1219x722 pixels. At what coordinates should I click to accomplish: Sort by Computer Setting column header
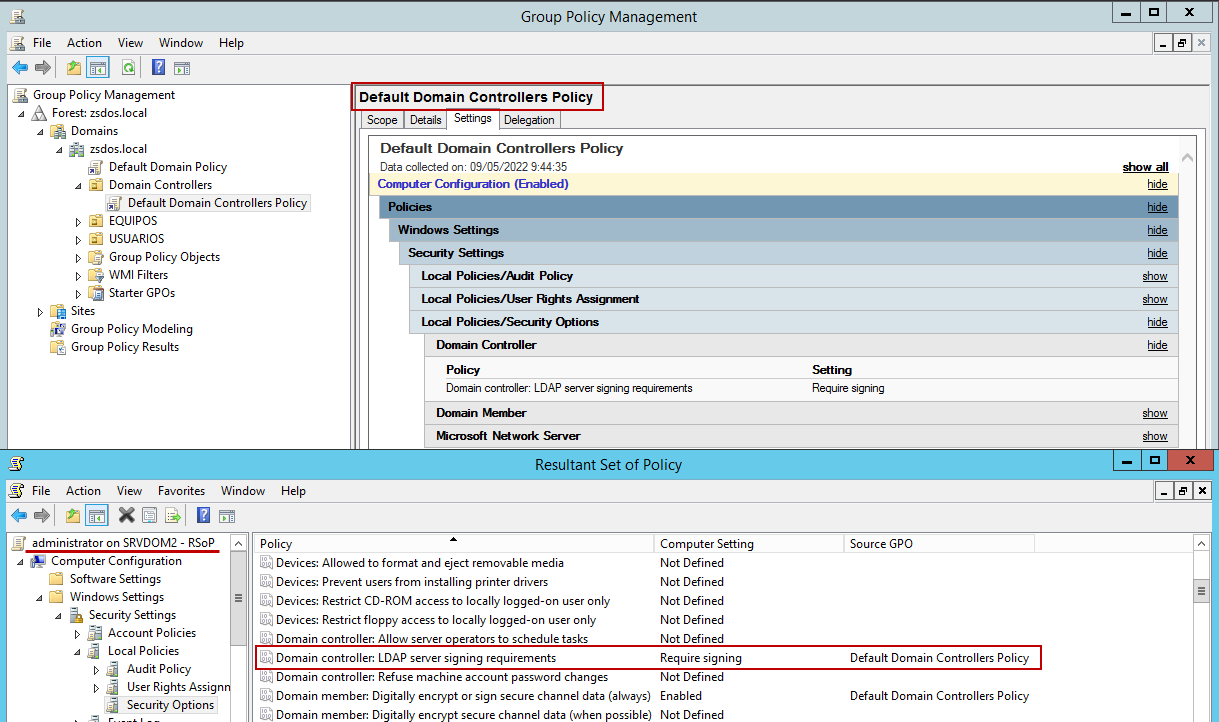(748, 544)
